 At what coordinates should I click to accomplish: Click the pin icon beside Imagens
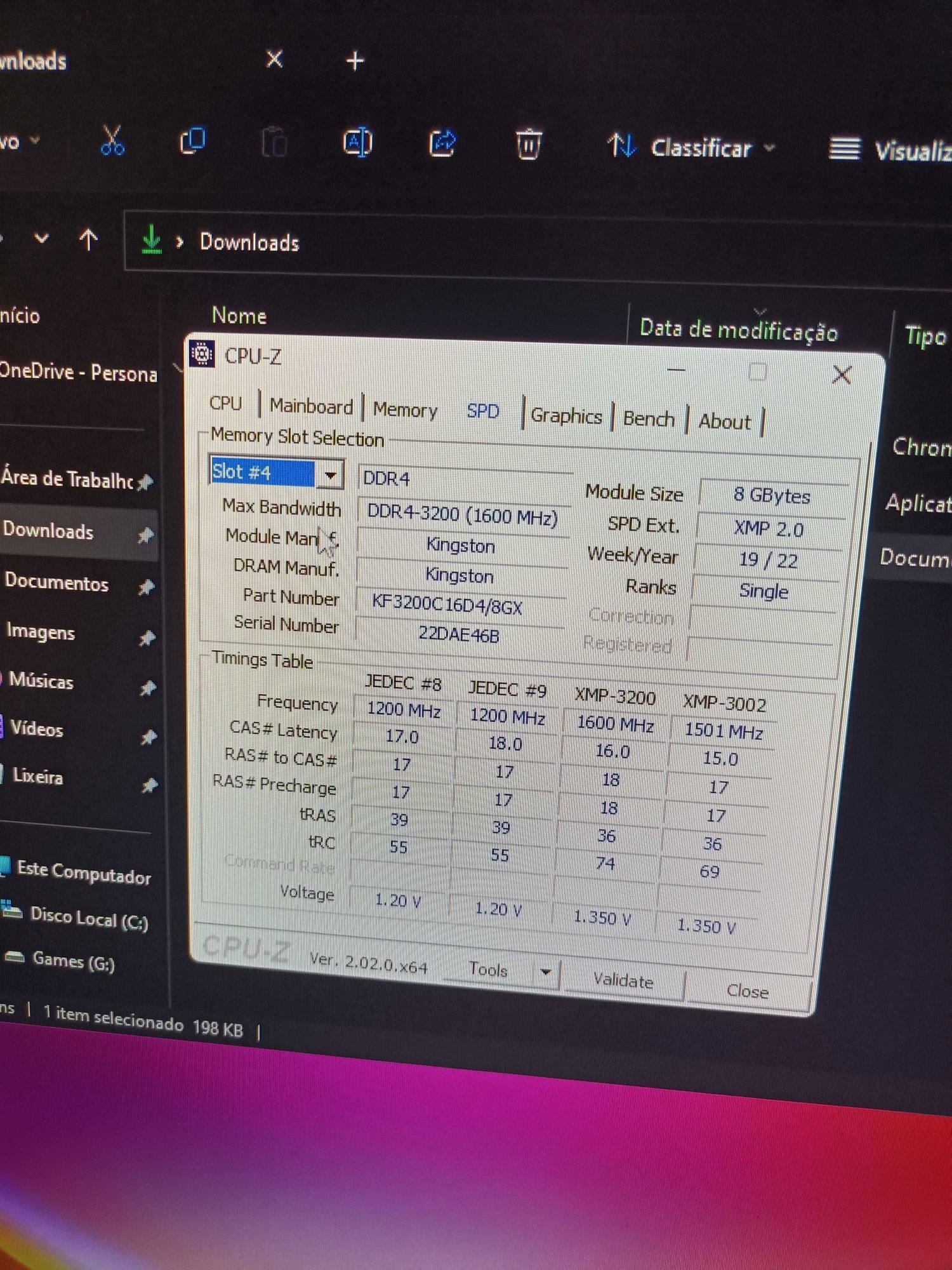click(147, 638)
